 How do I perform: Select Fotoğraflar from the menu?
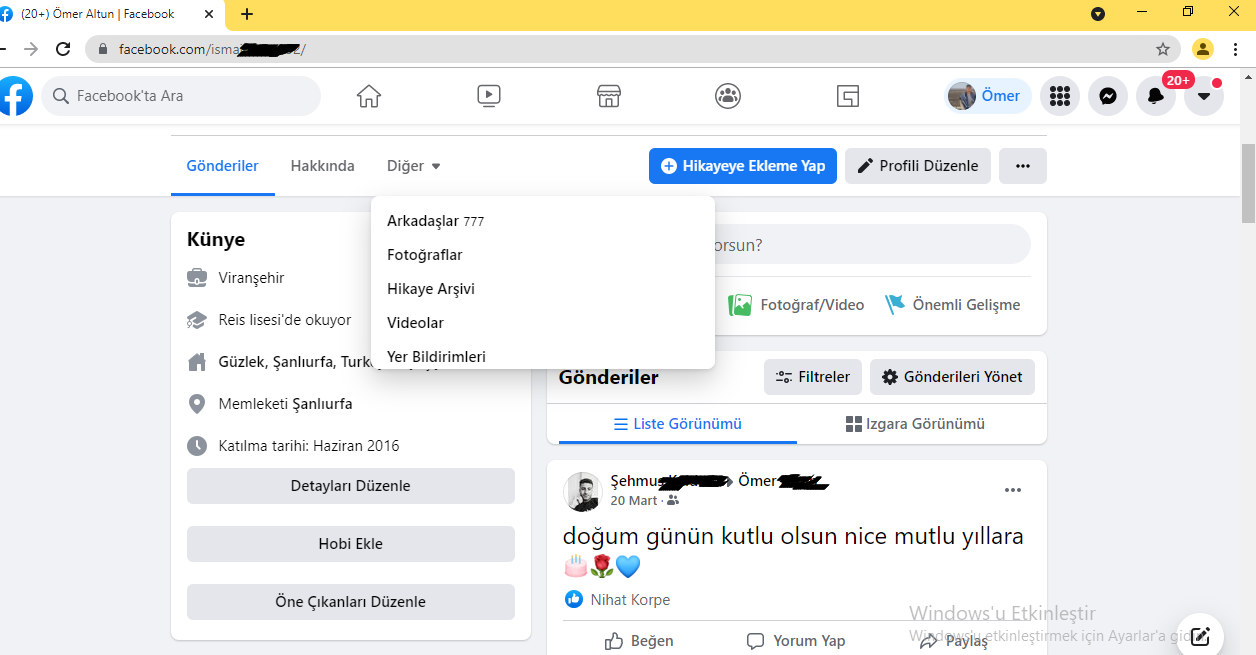point(543,255)
